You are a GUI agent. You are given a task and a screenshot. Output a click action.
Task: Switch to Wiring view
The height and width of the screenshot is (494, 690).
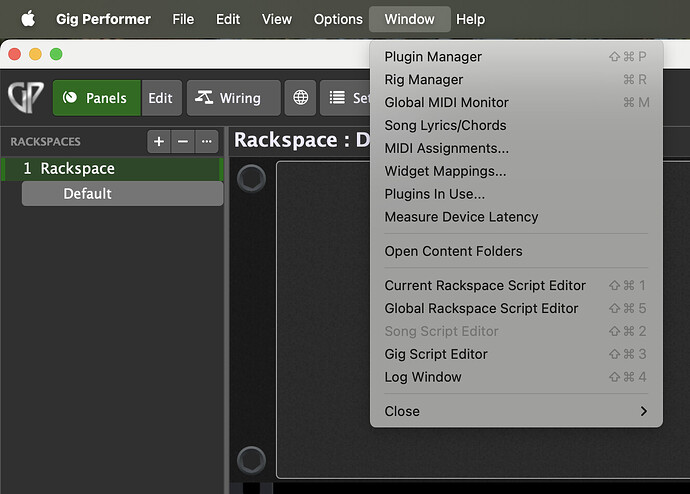(234, 98)
